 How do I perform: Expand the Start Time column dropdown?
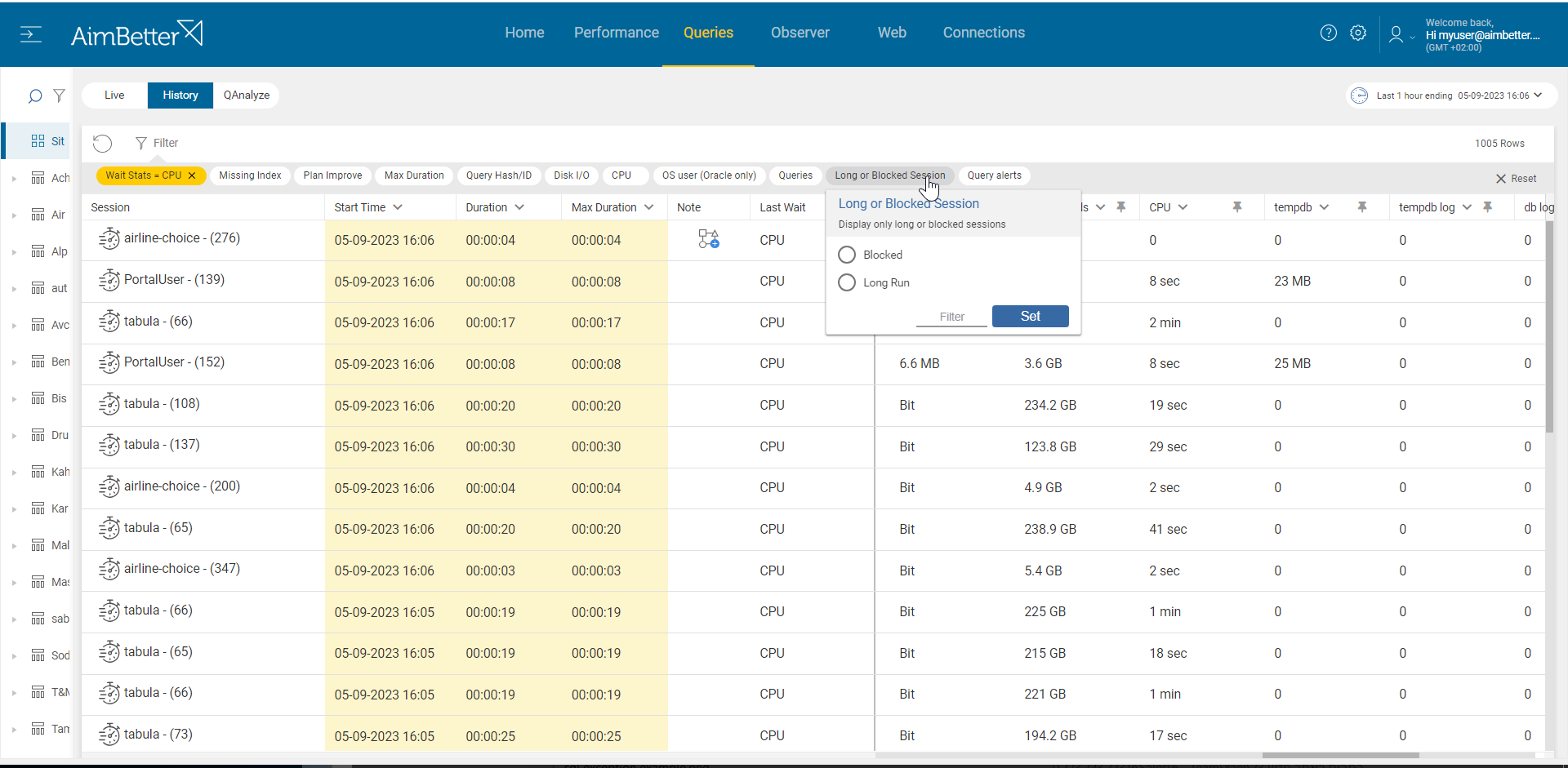click(398, 207)
